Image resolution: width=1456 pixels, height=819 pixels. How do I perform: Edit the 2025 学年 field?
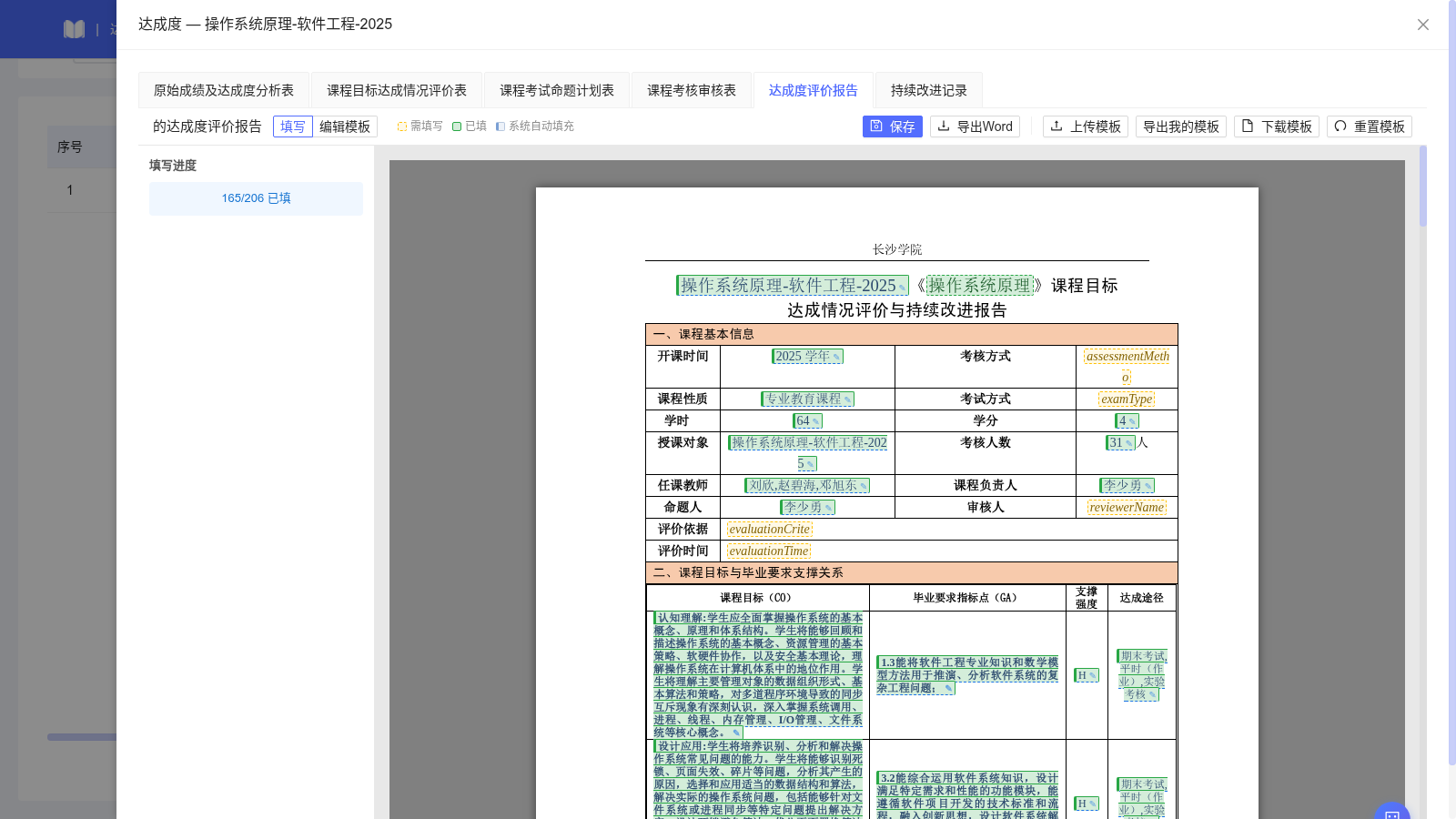[807, 356]
